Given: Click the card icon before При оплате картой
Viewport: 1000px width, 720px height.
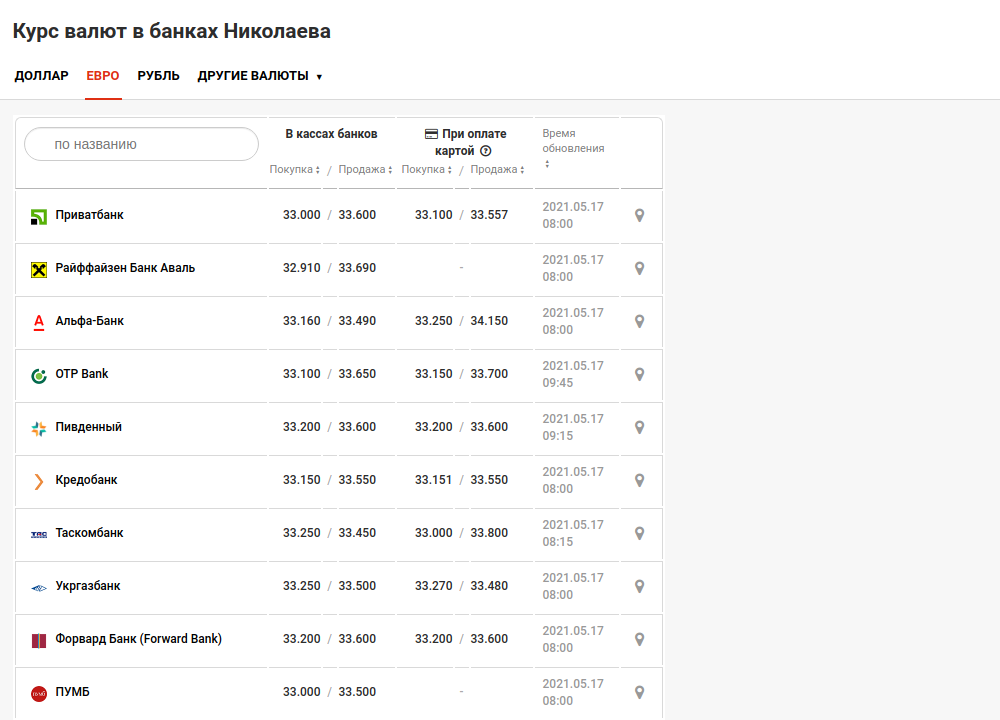Looking at the screenshot, I should [431, 134].
